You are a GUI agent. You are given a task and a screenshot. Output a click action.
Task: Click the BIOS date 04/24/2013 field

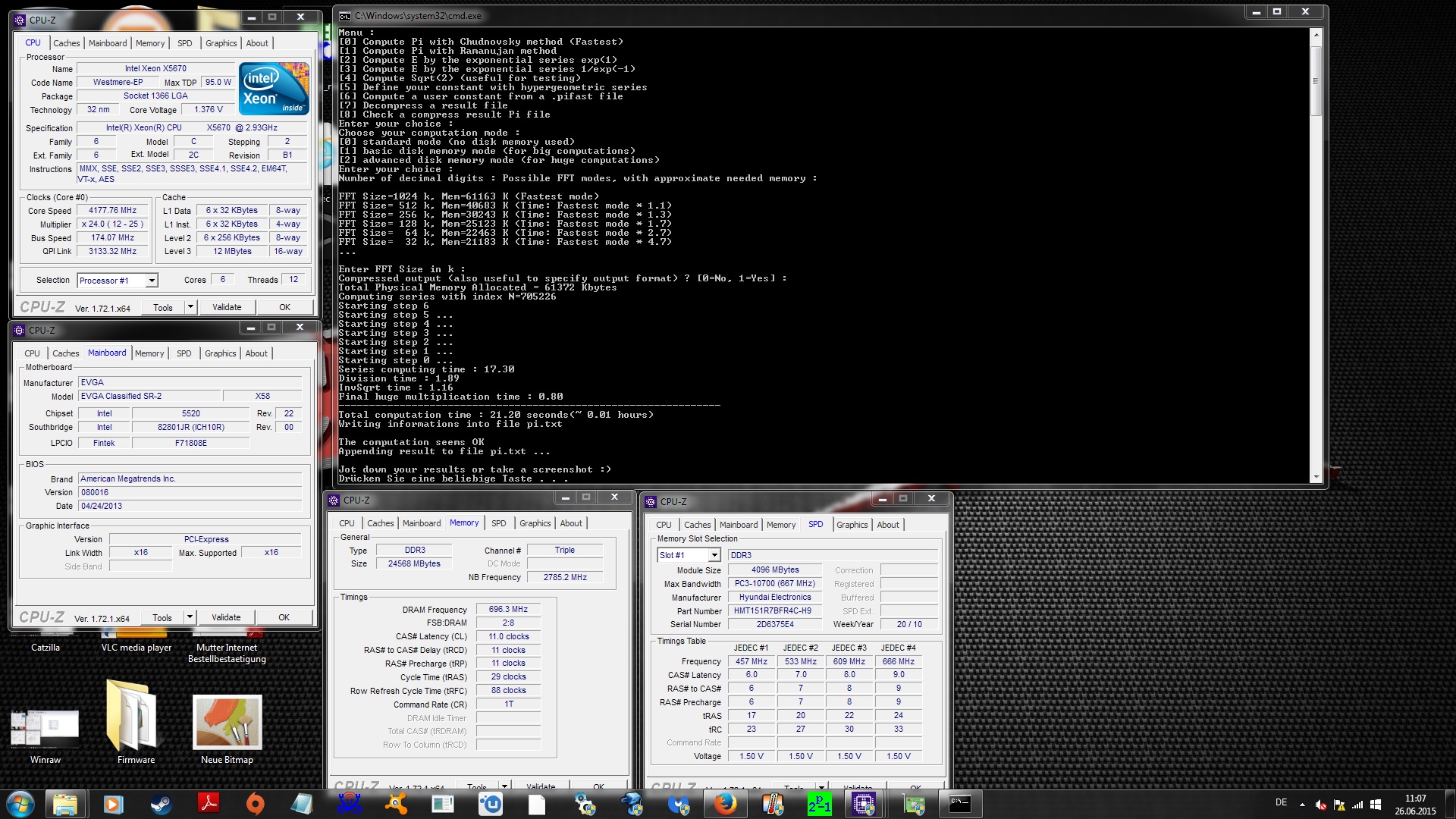(190, 506)
